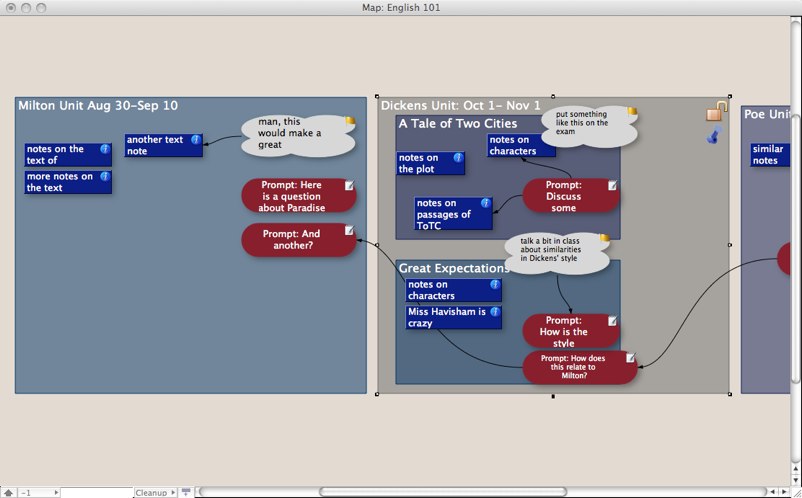
Task: Click the 'Map: English 101' window title
Action: [401, 7]
